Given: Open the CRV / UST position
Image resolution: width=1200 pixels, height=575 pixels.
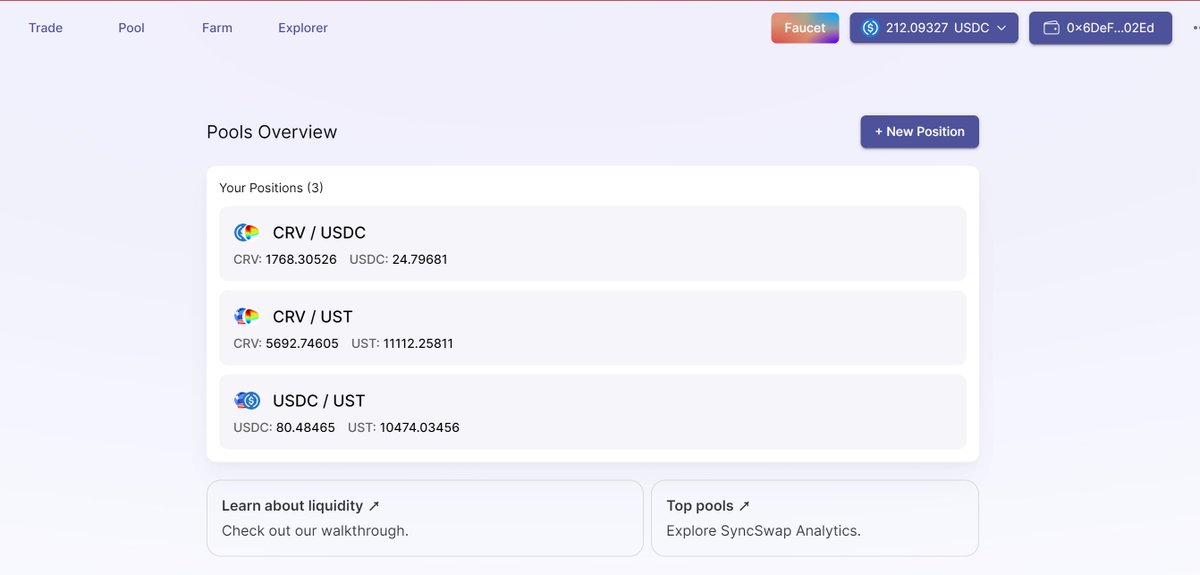Looking at the screenshot, I should [x=593, y=327].
